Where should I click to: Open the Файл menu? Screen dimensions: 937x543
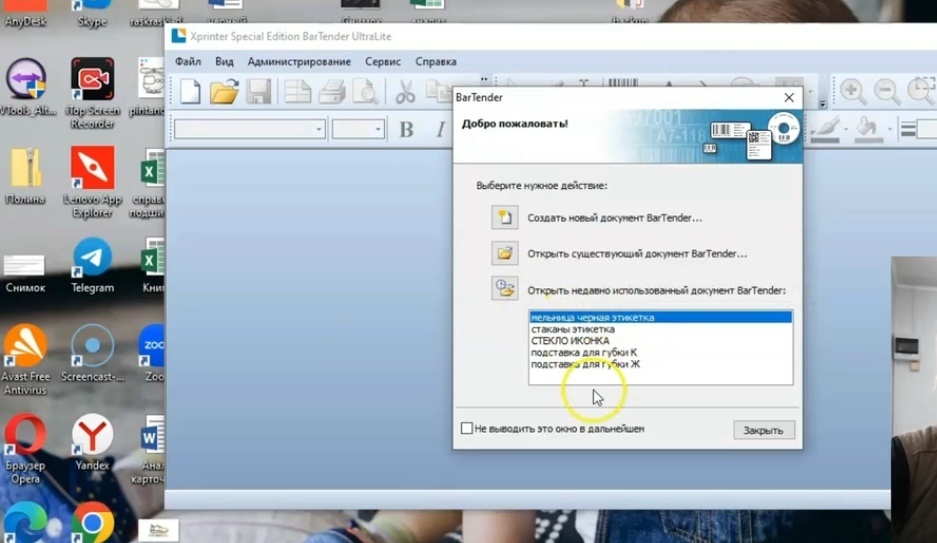click(188, 62)
